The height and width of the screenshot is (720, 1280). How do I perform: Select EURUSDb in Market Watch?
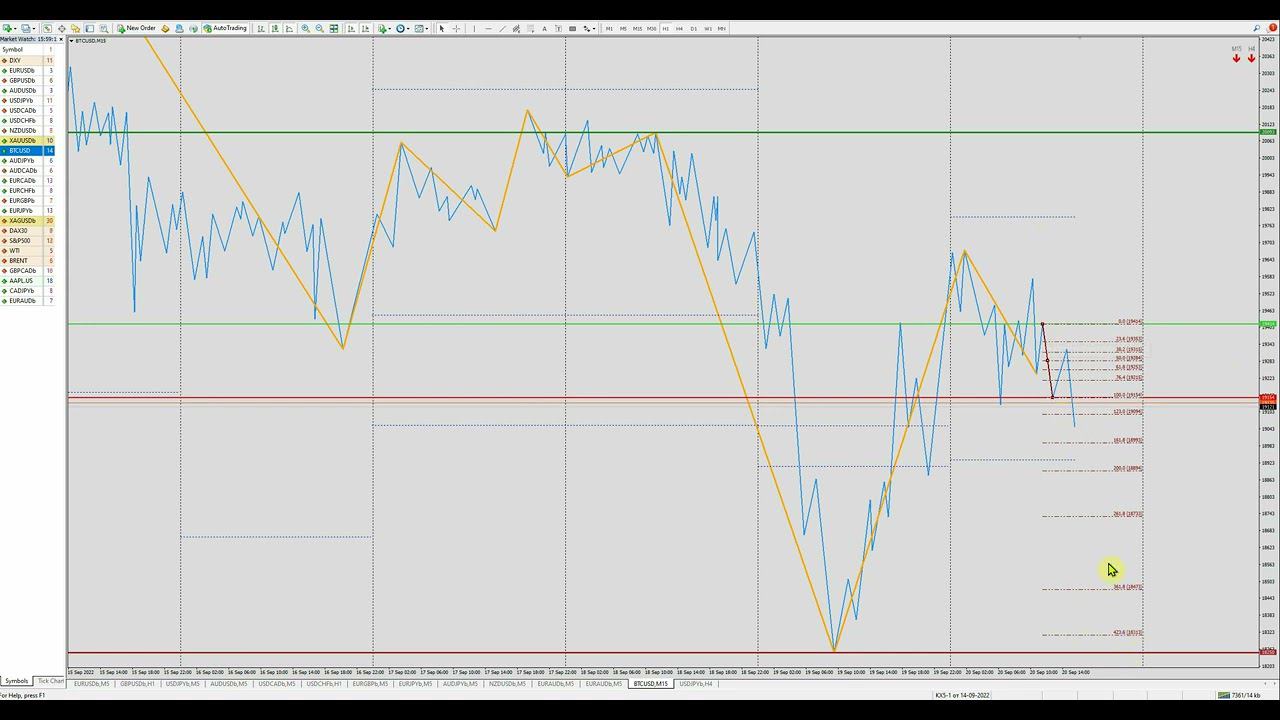click(x=28, y=70)
